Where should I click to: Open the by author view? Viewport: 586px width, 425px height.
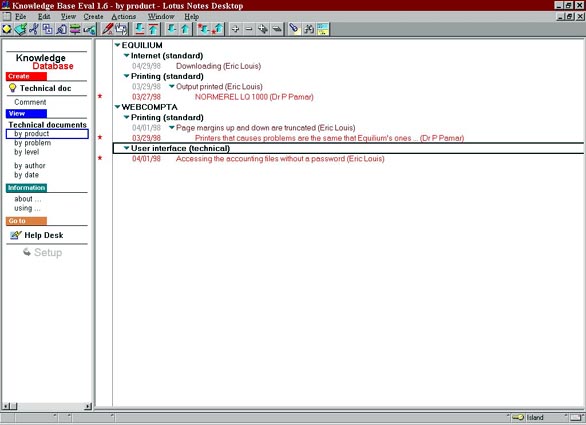30,166
